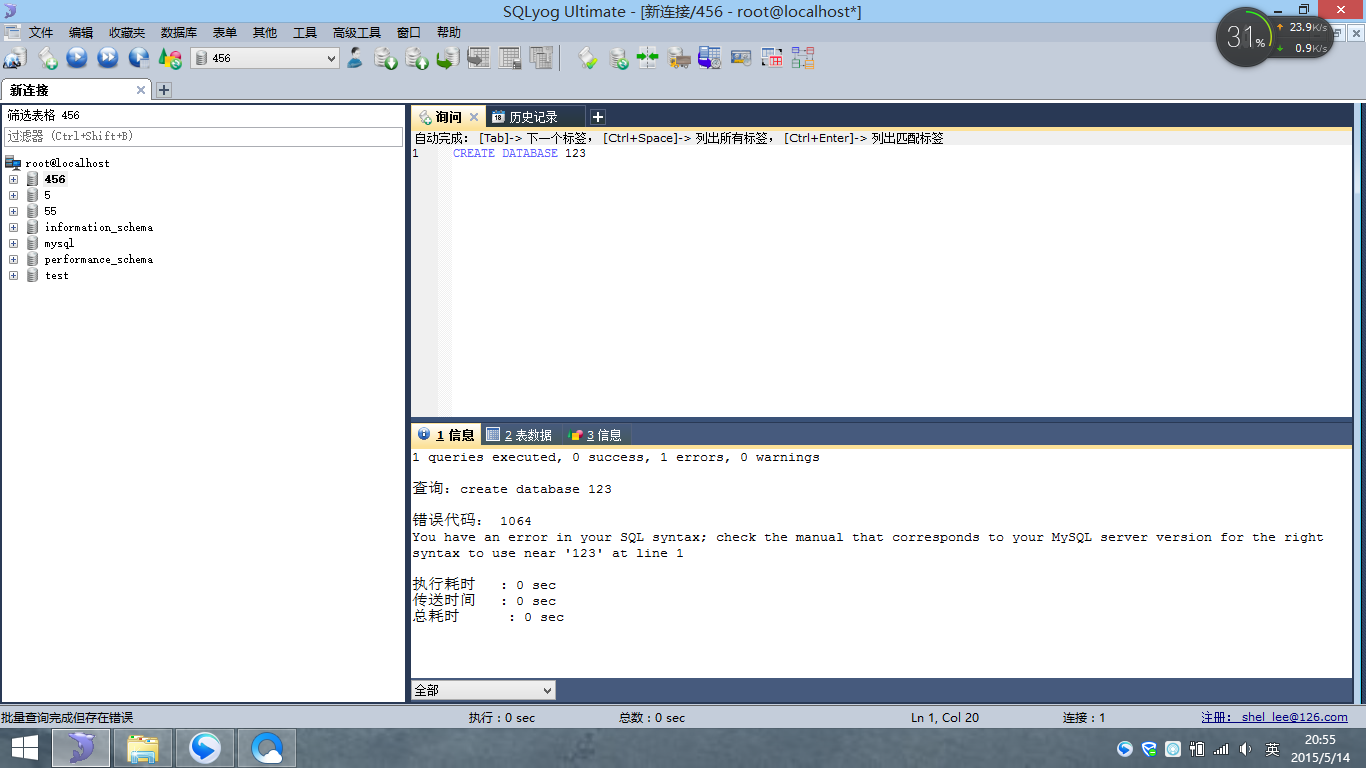This screenshot has width=1366, height=768.
Task: Open the registered email link shel_lee@126.com
Action: [x=1275, y=717]
